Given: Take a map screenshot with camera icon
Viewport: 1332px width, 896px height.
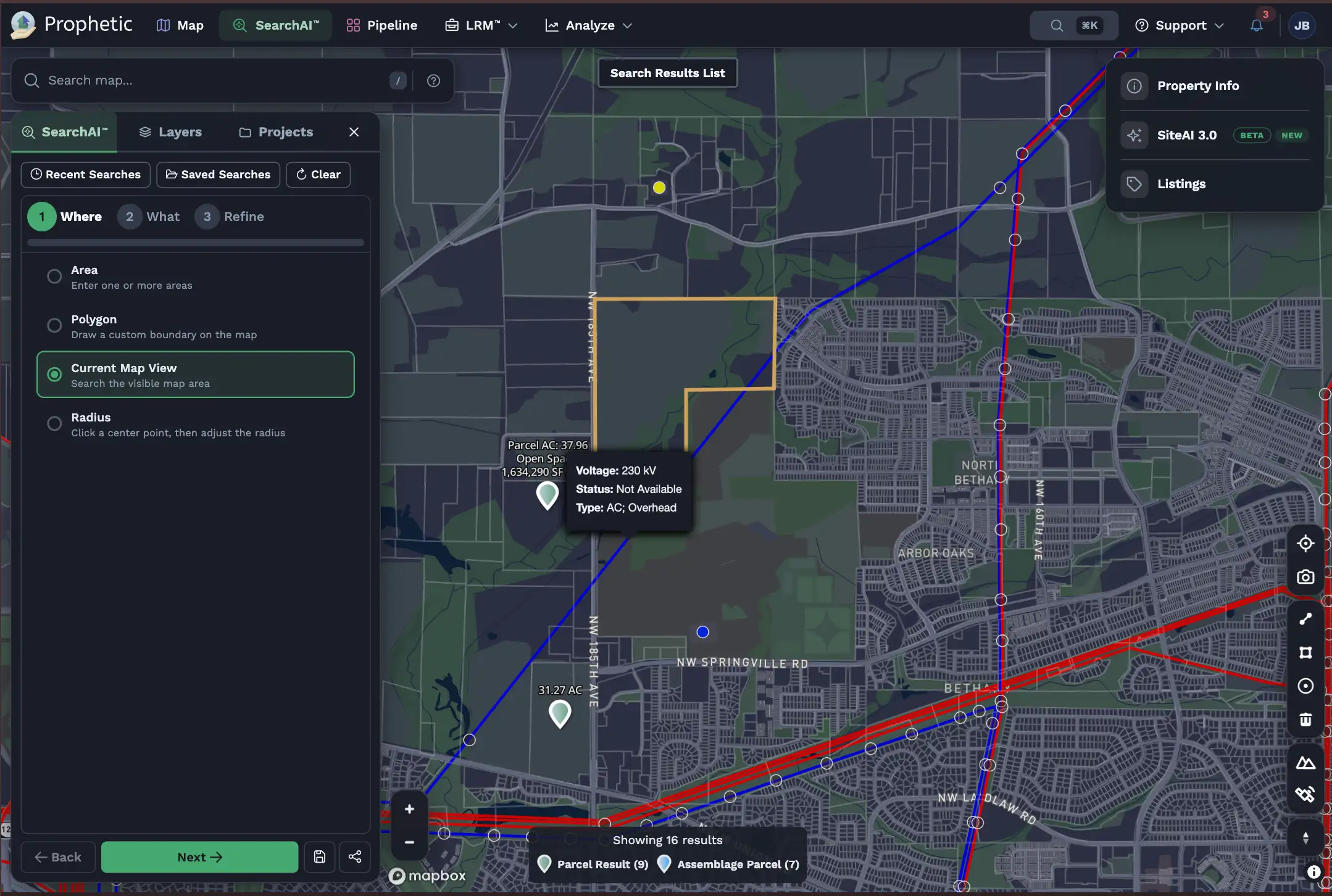Looking at the screenshot, I should pyautogui.click(x=1305, y=577).
